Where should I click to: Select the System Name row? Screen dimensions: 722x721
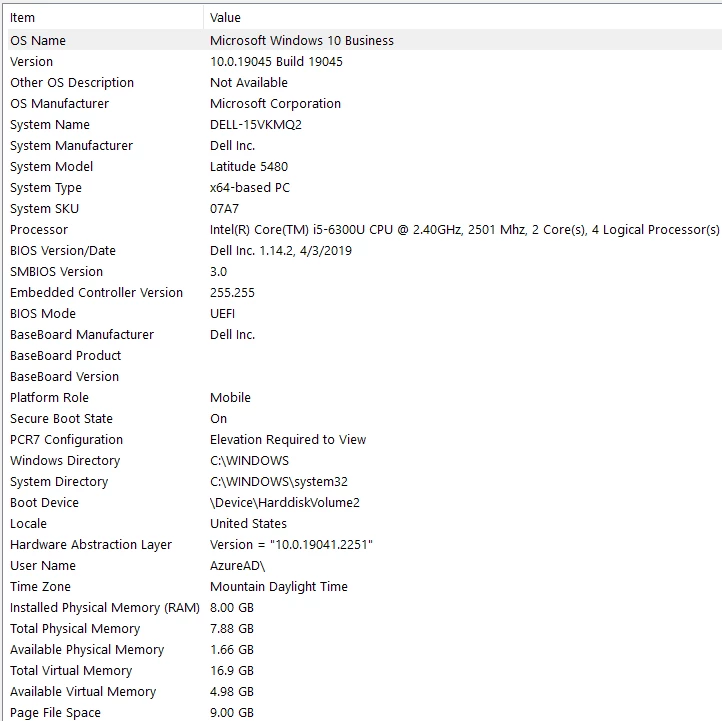50,125
